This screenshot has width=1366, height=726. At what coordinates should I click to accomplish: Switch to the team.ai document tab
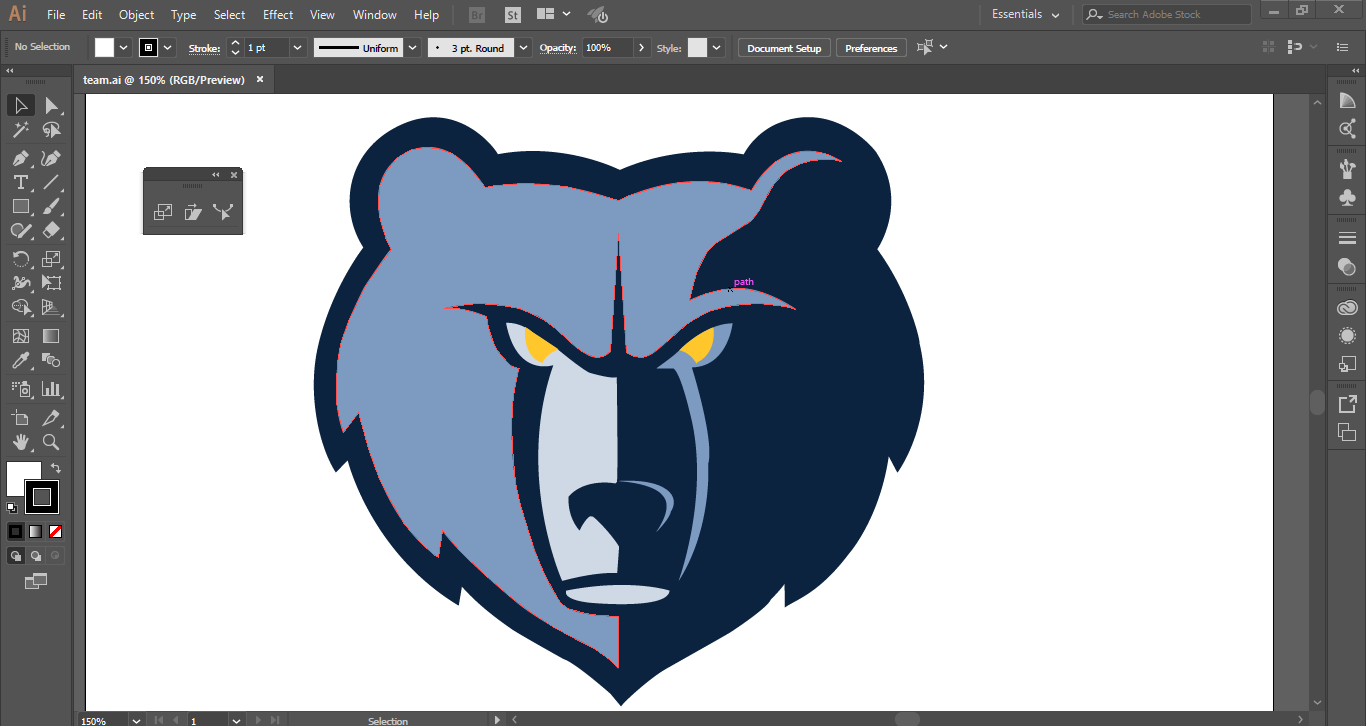coord(164,79)
